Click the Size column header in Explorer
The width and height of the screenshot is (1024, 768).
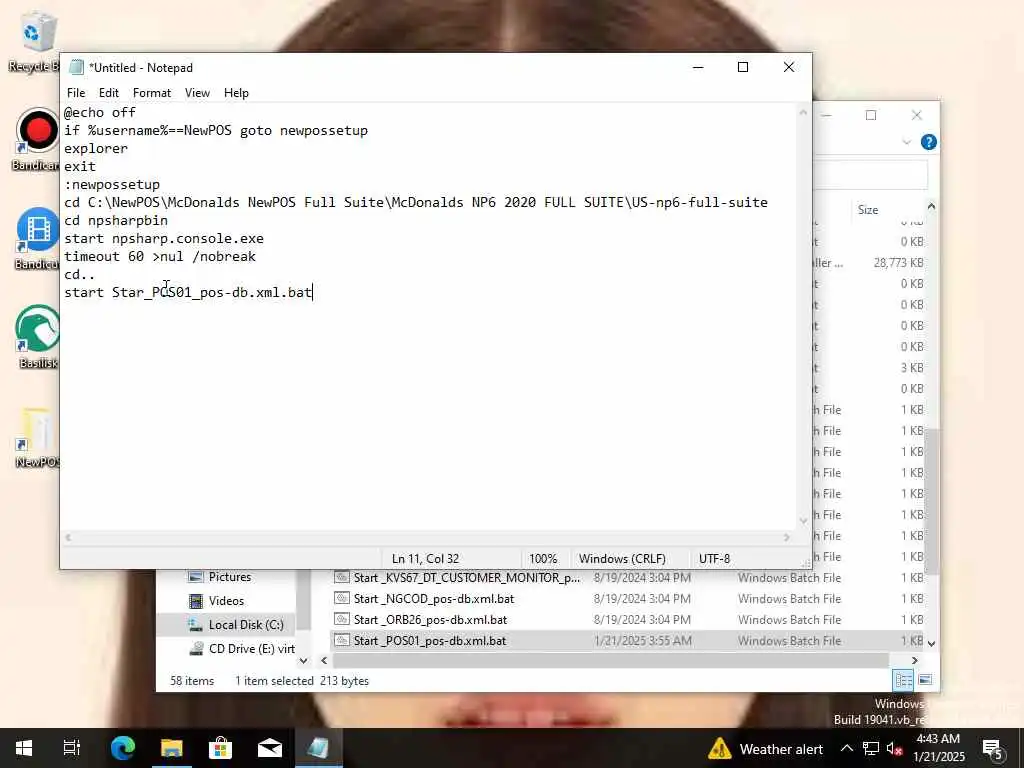coord(867,210)
